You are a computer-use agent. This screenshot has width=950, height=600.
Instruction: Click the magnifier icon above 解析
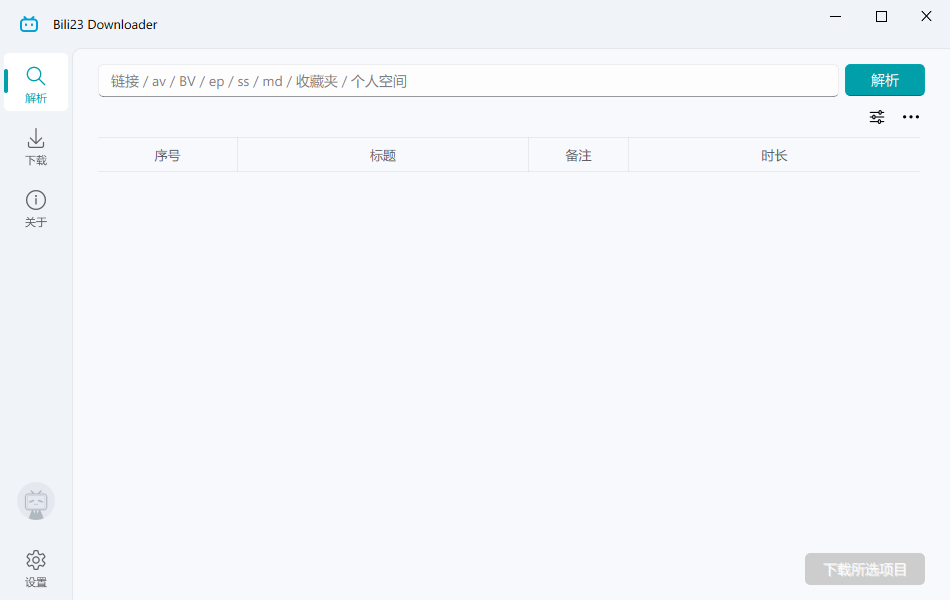[36, 75]
